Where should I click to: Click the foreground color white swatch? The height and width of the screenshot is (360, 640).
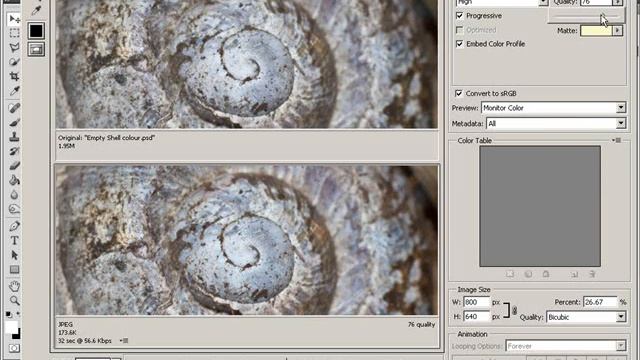tap(11, 327)
